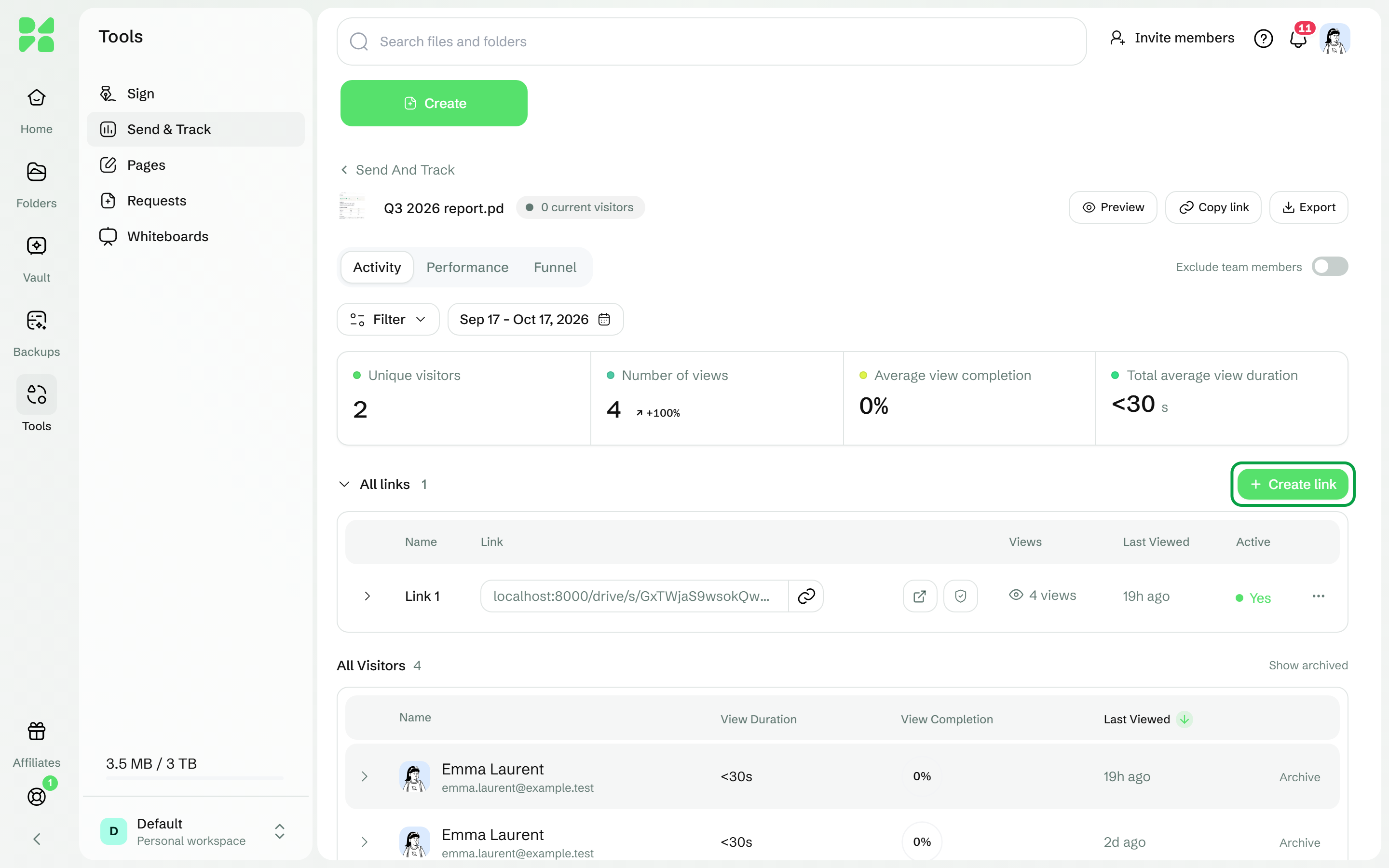Click the green Create button

click(434, 103)
